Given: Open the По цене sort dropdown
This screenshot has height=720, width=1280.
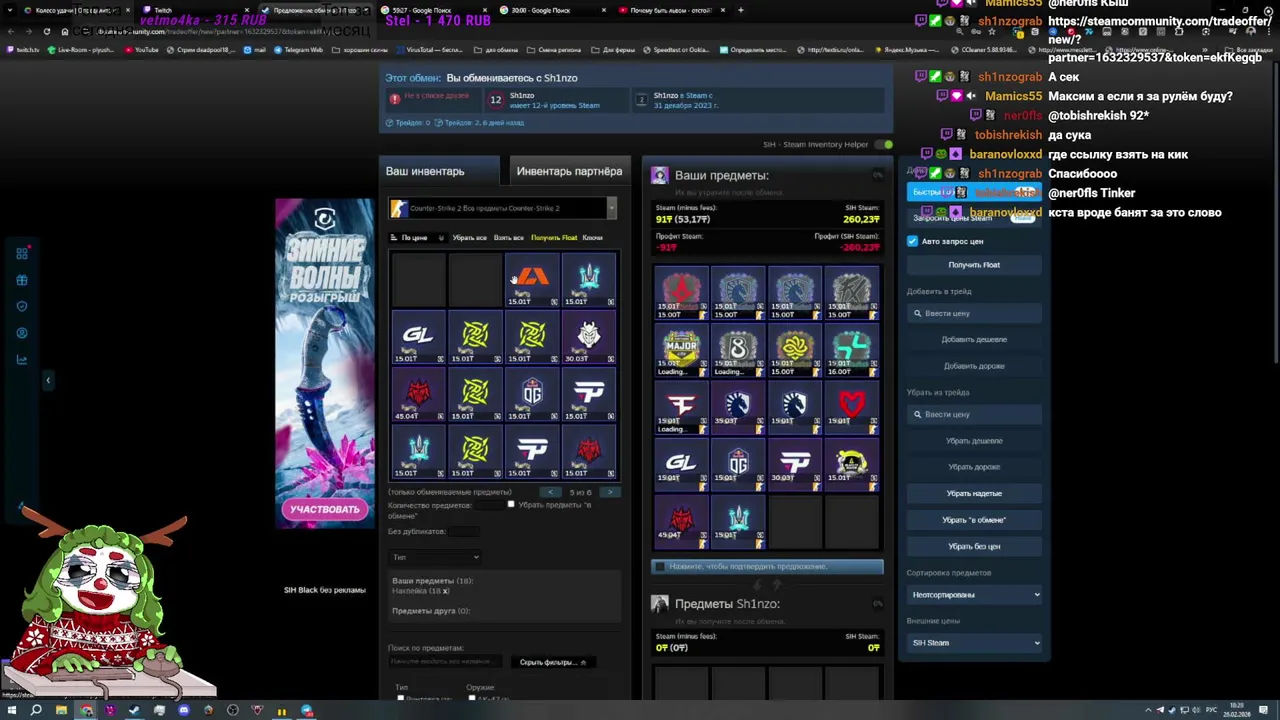Looking at the screenshot, I should (x=418, y=238).
